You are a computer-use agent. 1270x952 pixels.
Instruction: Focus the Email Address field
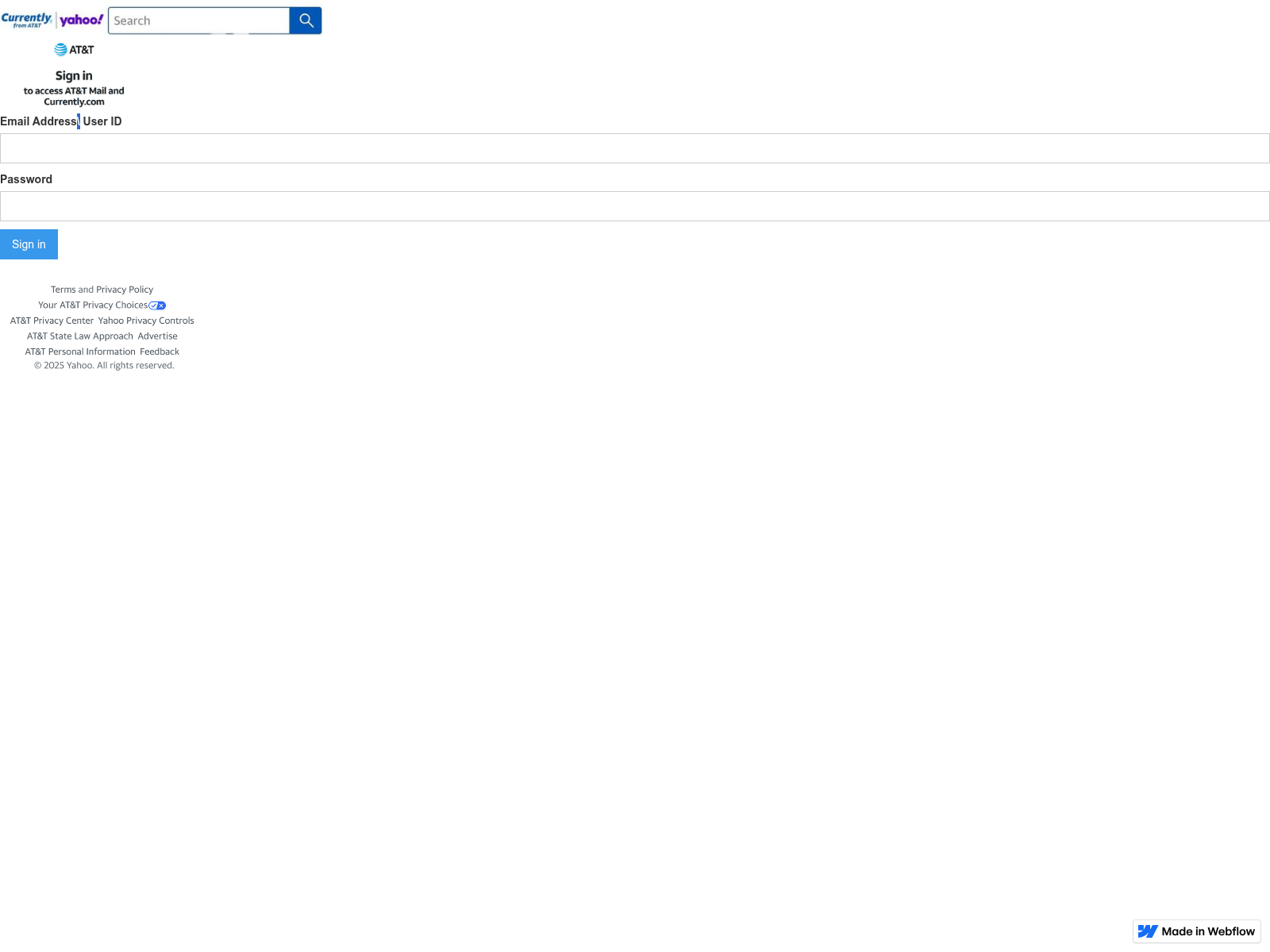635,148
